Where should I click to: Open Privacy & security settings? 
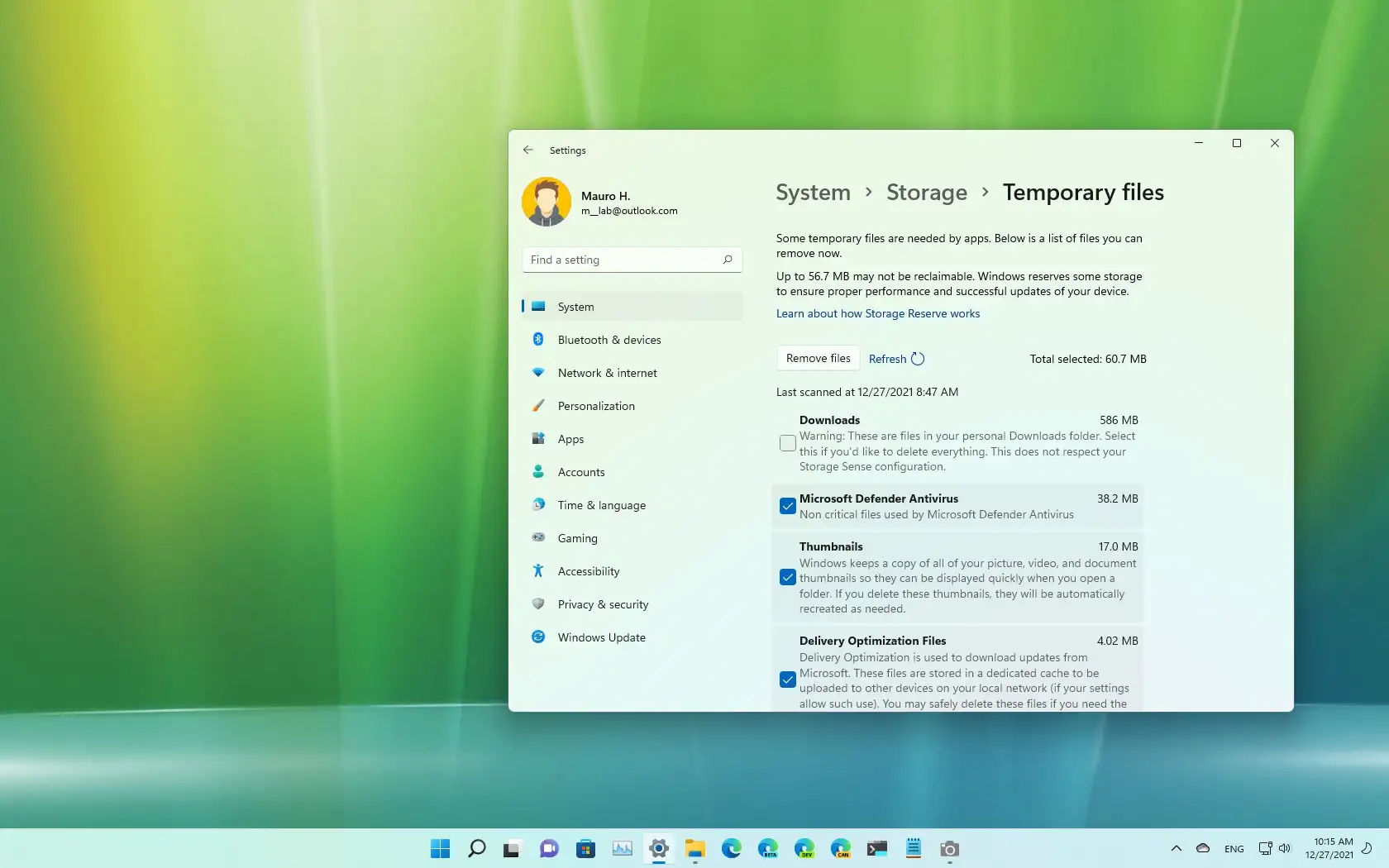(x=602, y=603)
